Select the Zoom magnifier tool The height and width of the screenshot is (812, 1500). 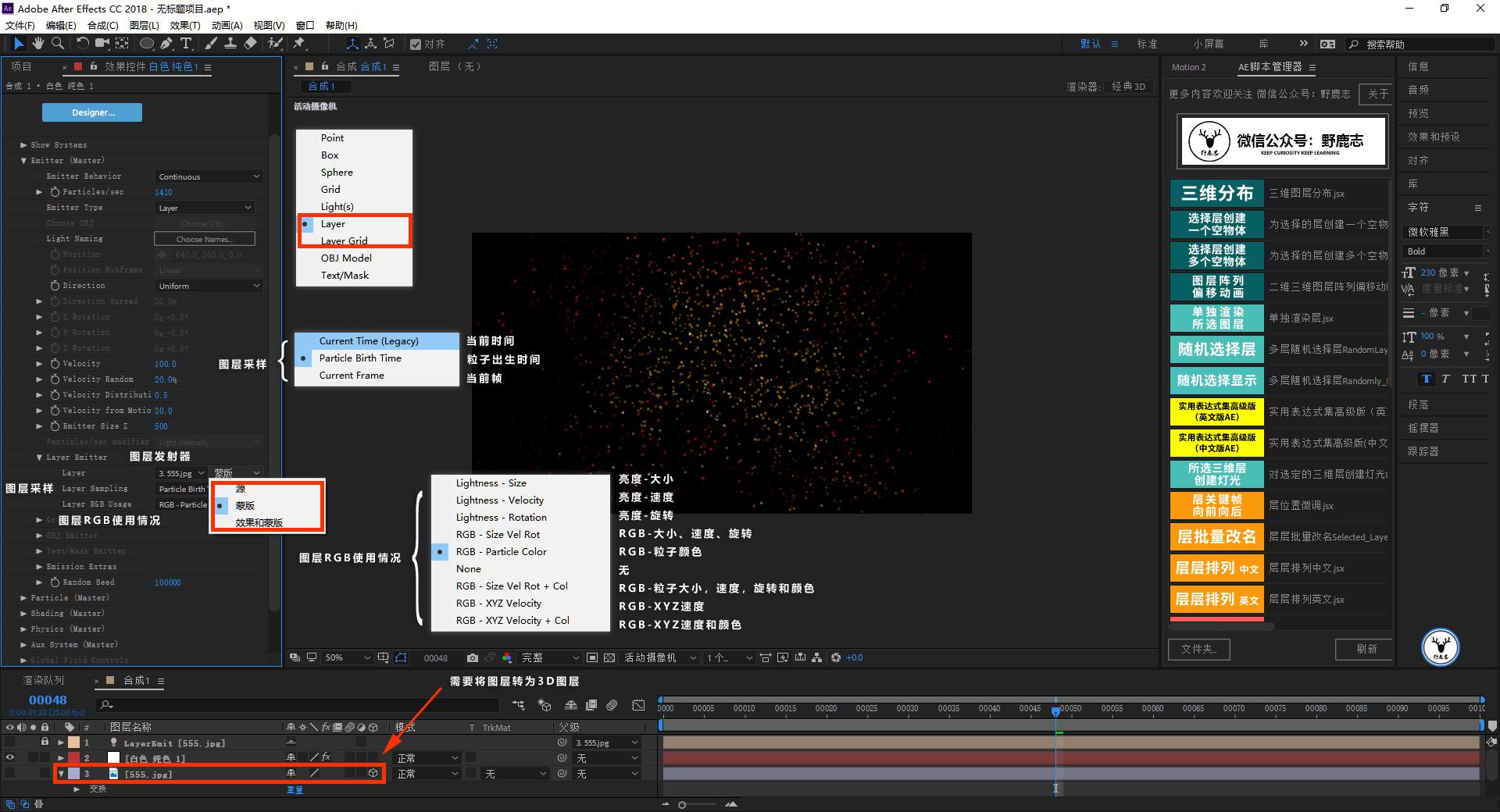point(57,44)
